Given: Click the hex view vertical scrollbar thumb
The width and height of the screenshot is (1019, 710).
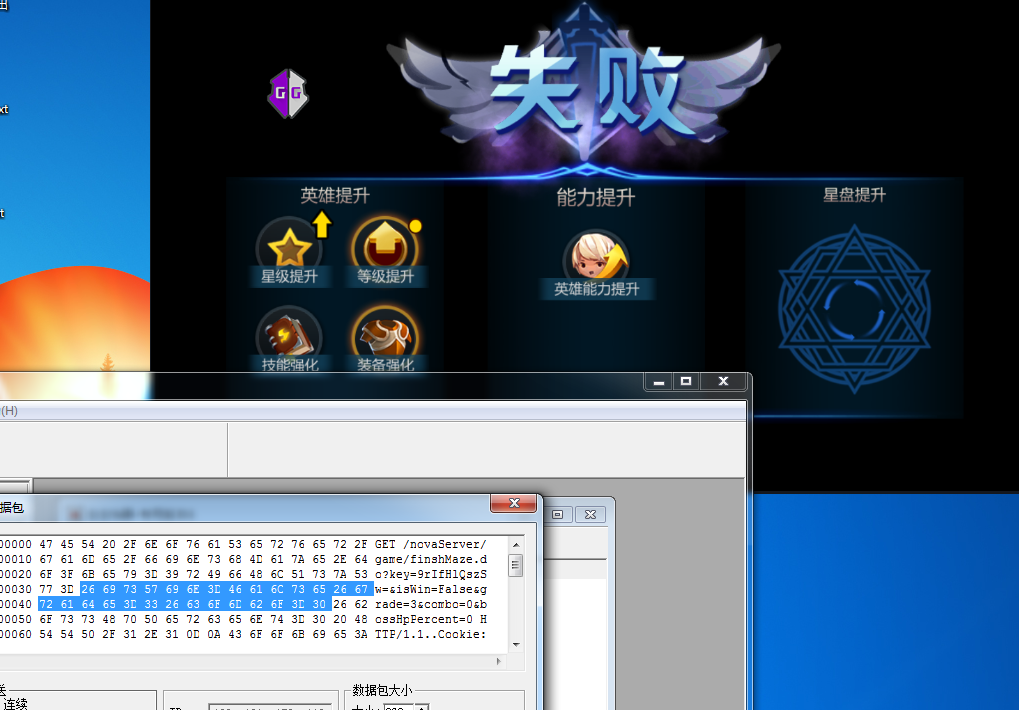Looking at the screenshot, I should [516, 565].
